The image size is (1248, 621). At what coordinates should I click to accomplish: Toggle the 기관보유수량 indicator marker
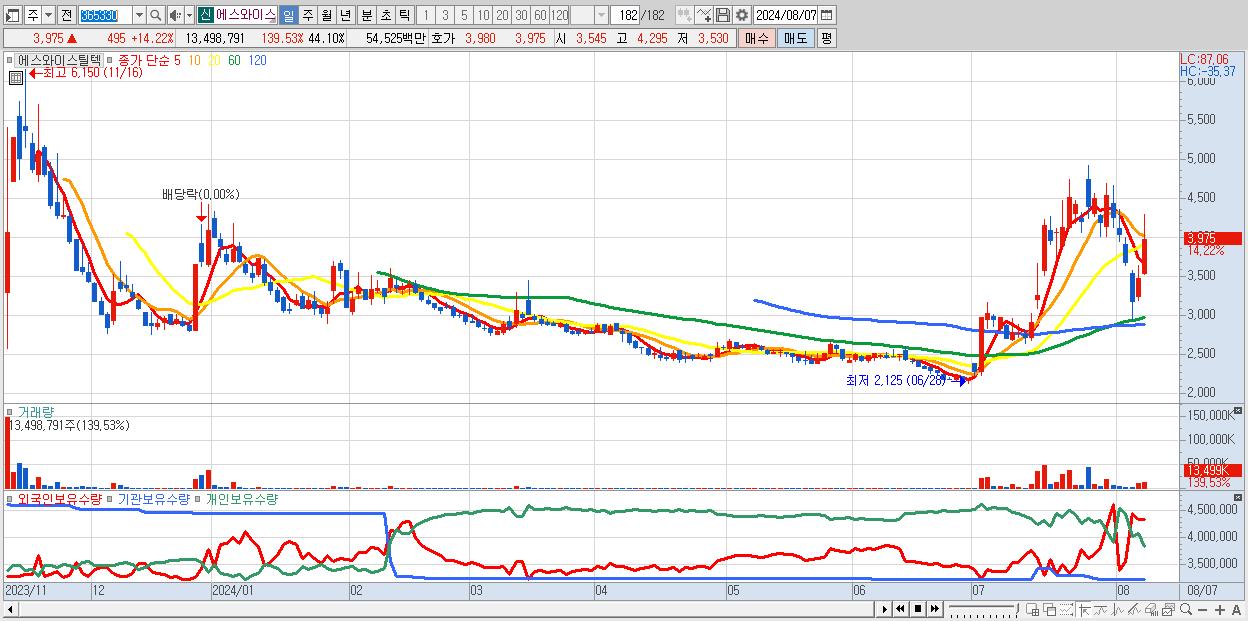tap(110, 498)
